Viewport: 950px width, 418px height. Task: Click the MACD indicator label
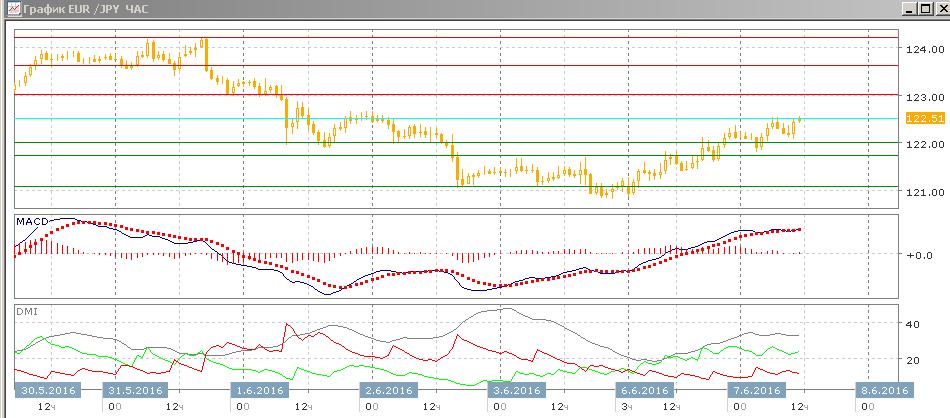point(32,222)
